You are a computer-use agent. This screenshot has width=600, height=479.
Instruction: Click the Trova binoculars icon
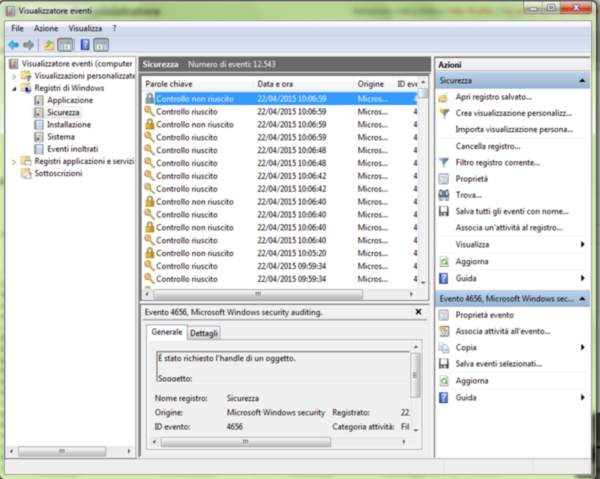pyautogui.click(x=443, y=195)
